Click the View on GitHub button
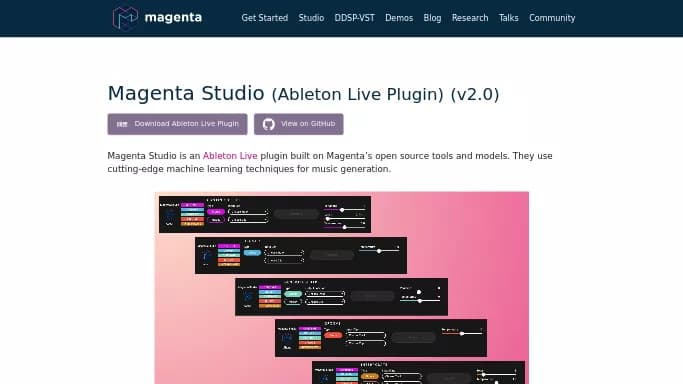683x384 pixels. click(x=298, y=124)
